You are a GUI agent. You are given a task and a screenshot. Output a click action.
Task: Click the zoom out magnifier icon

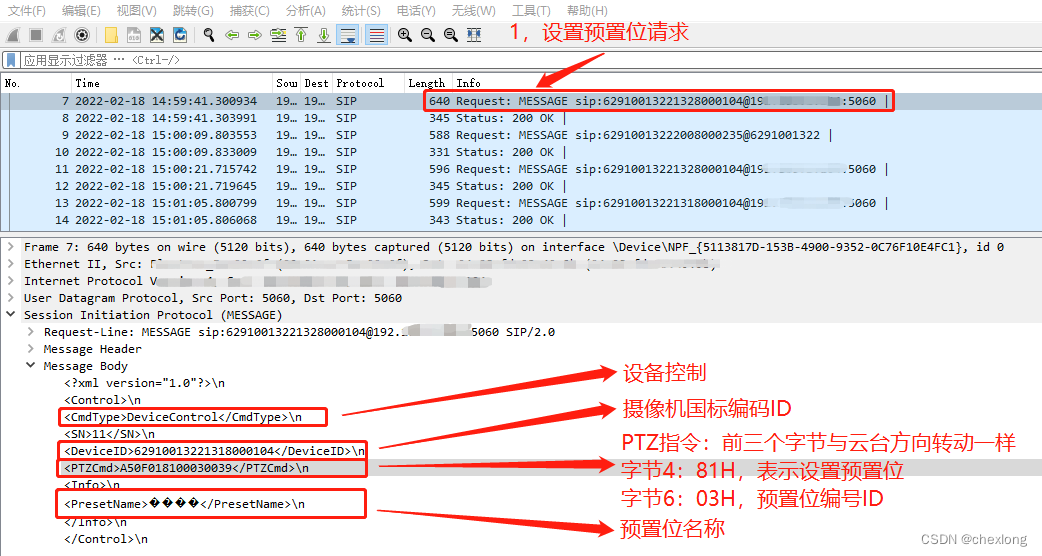(428, 35)
